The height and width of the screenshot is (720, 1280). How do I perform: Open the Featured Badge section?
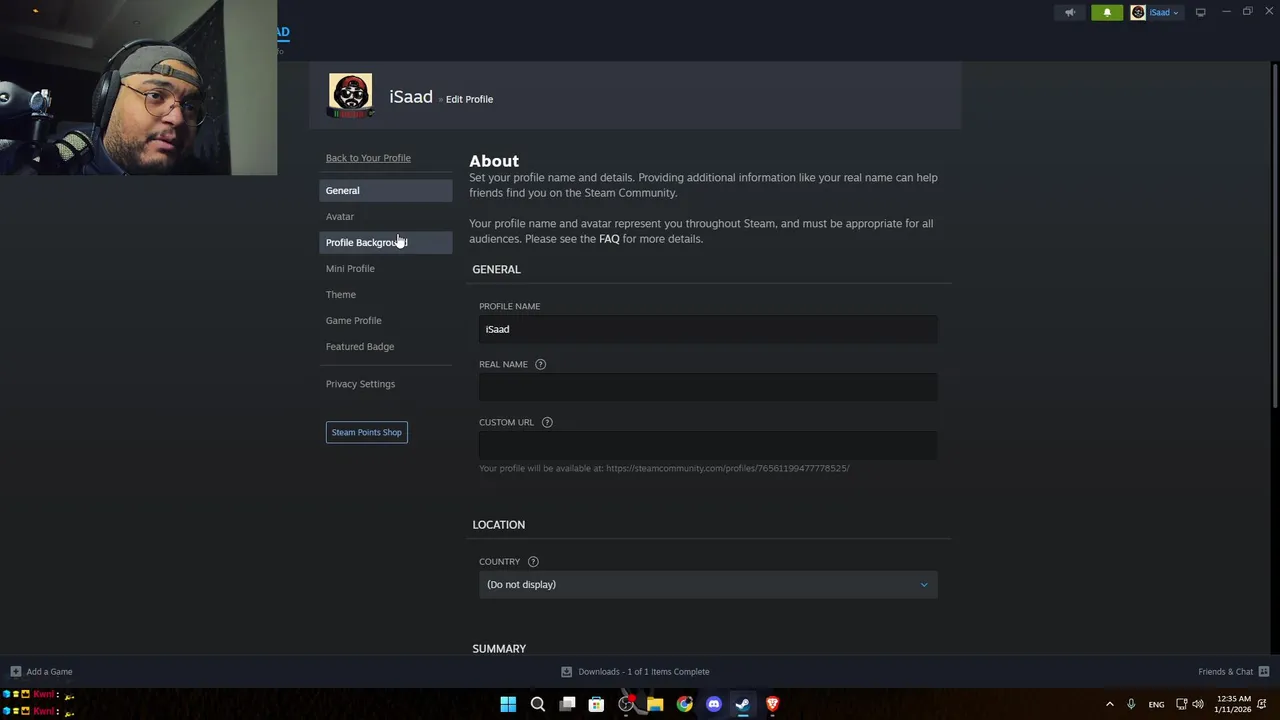(386, 346)
